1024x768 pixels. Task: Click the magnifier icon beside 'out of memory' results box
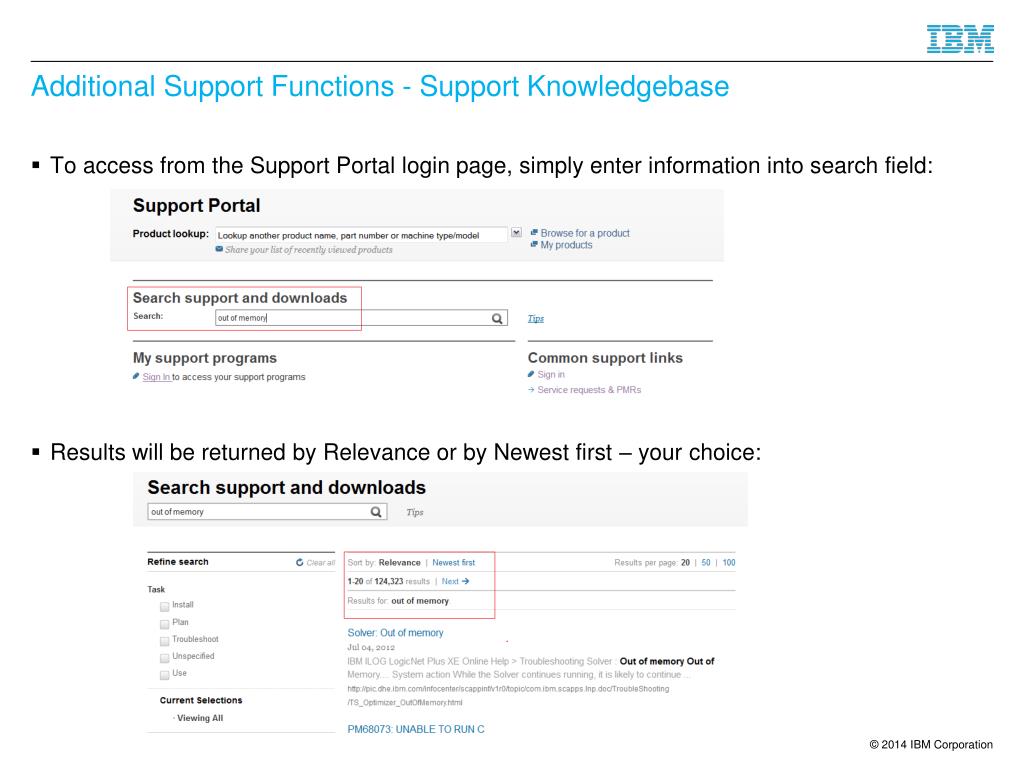point(376,512)
